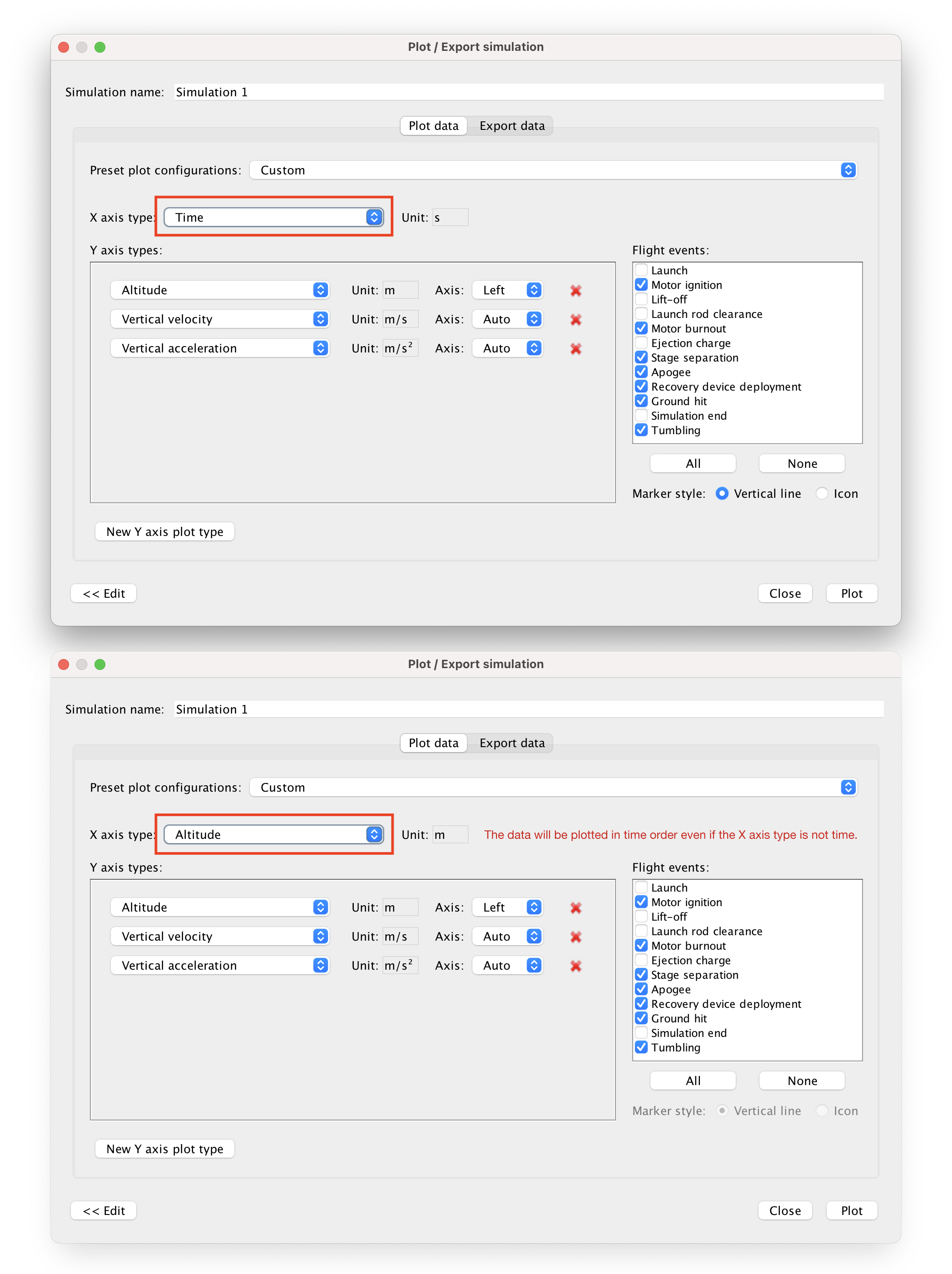Open the Time X axis type dropdown
The image size is (952, 1274).
(x=273, y=217)
